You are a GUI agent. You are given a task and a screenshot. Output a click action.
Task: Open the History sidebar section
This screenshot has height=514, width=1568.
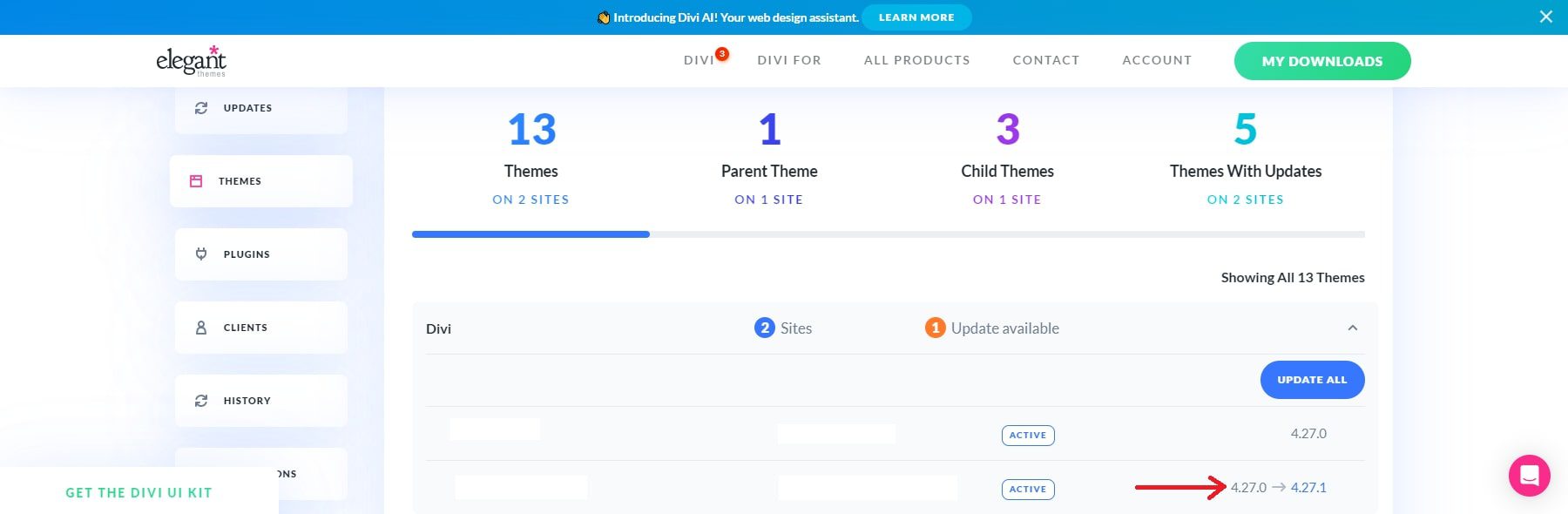point(261,401)
